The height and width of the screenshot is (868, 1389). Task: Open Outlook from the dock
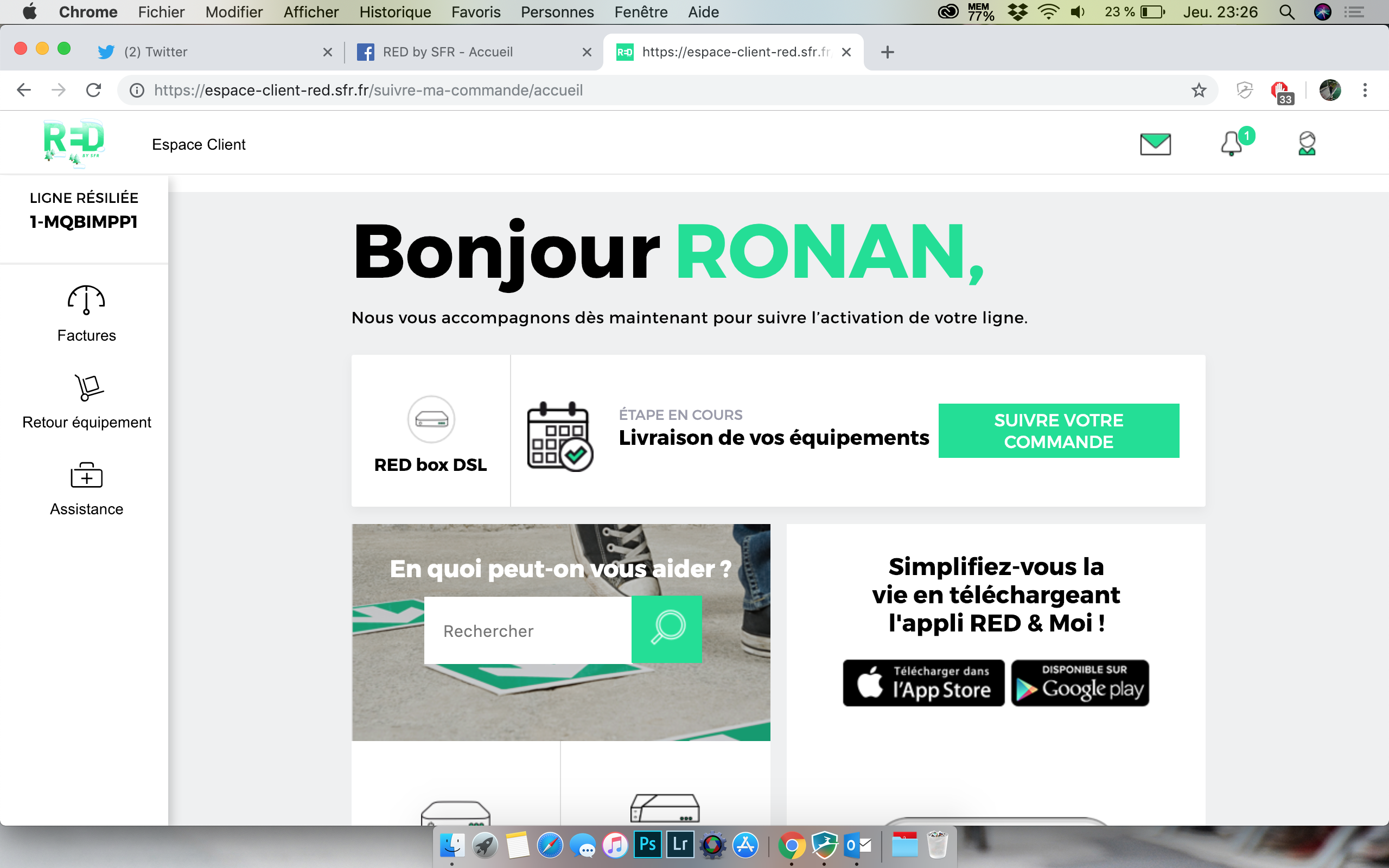[856, 845]
